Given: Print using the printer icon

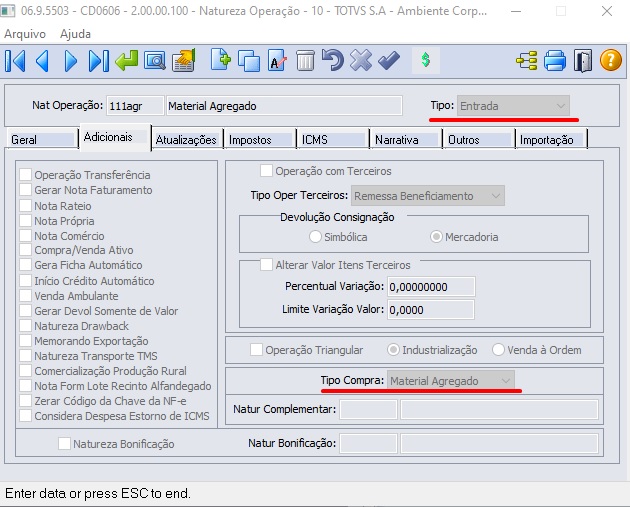Looking at the screenshot, I should (x=555, y=61).
